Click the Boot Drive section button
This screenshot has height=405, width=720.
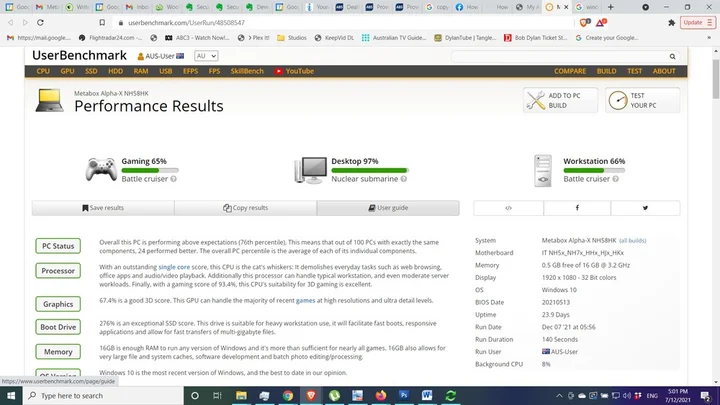click(x=58, y=327)
